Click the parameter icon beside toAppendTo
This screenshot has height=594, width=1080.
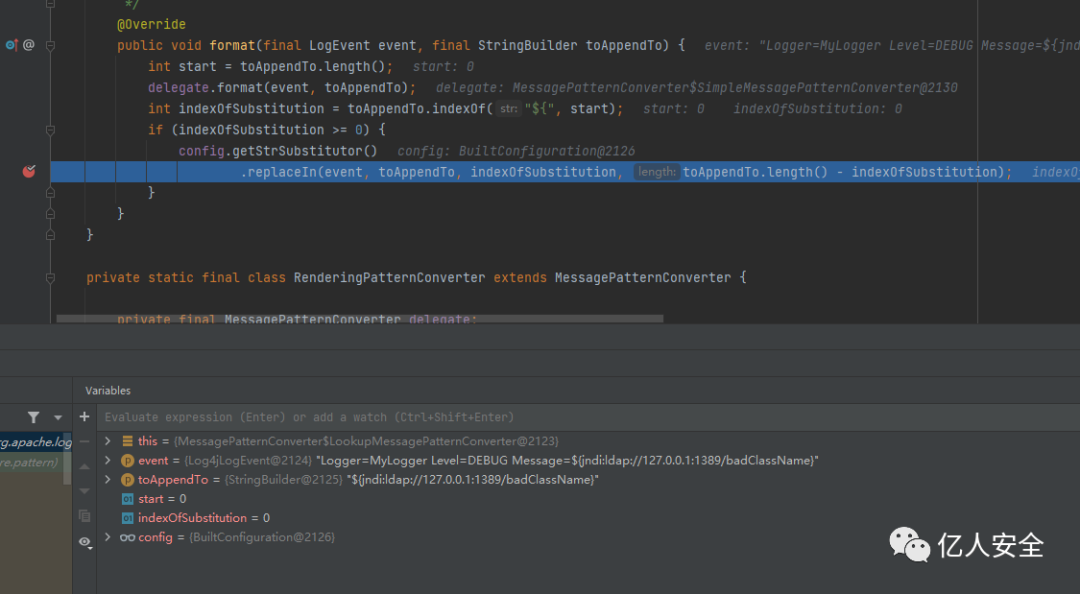click(127, 480)
